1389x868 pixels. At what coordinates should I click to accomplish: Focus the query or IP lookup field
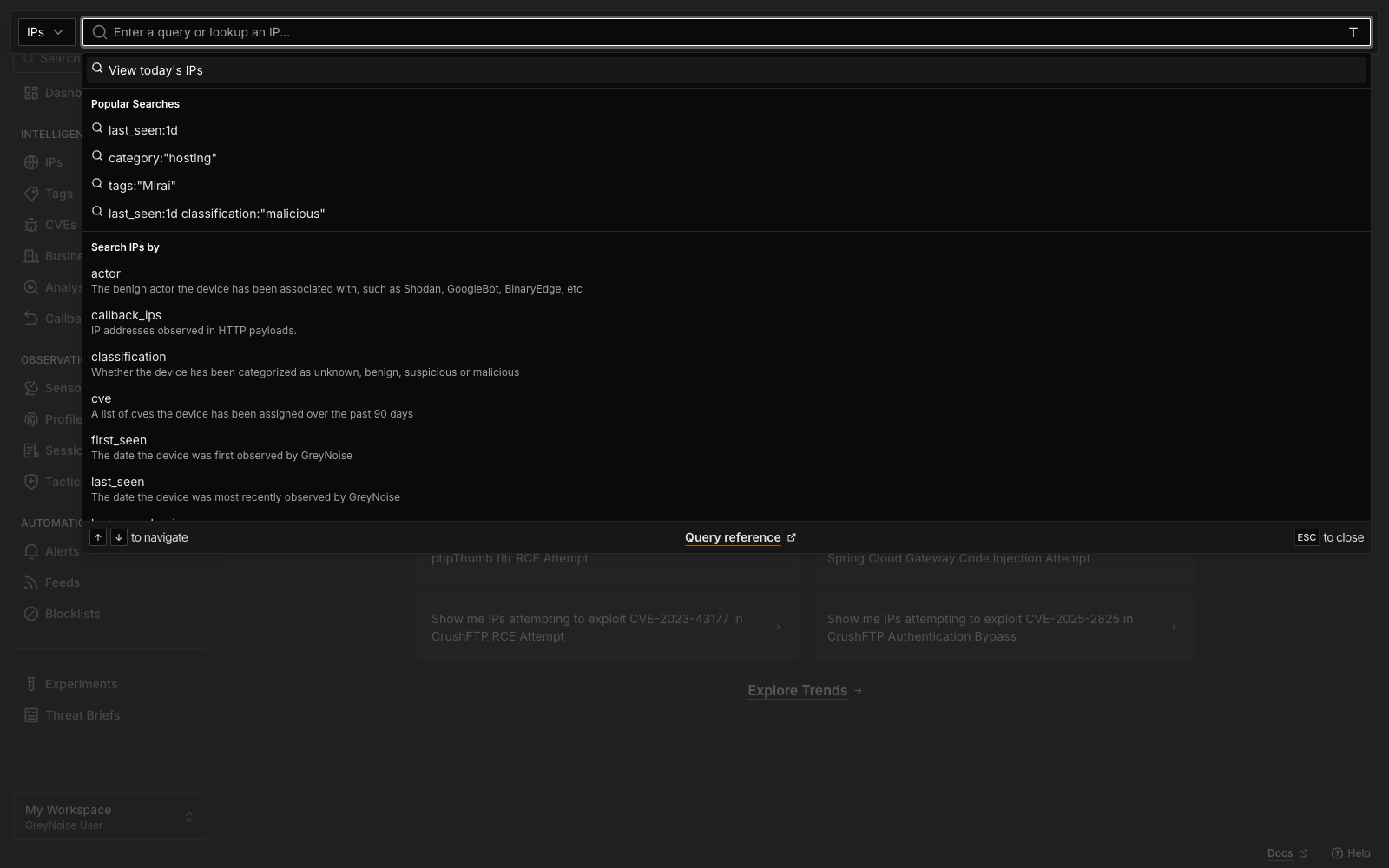(726, 32)
